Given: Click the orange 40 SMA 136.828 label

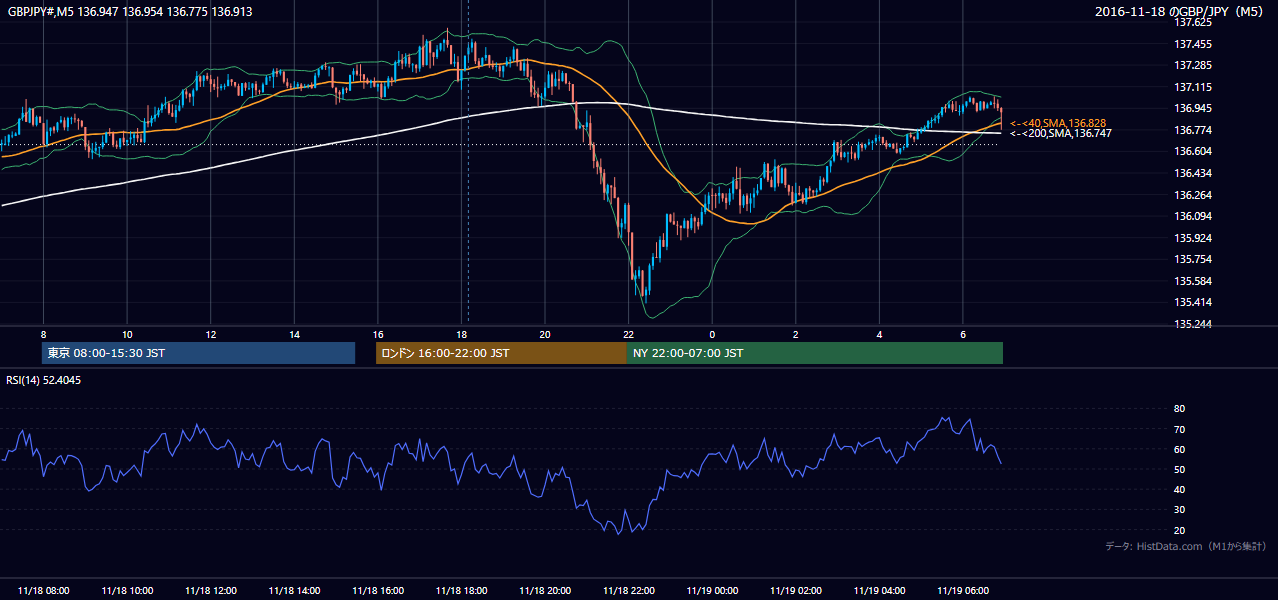Looking at the screenshot, I should point(1058,123).
